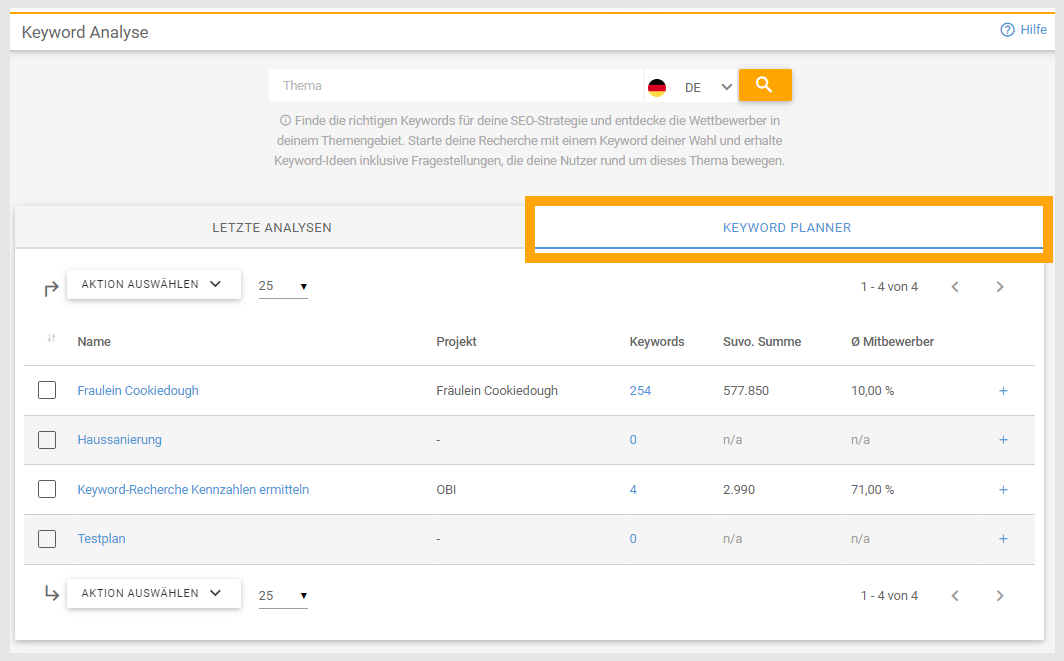Viewport: 1064px width, 661px height.
Task: Click the plus icon for Fraulein Cookiedough row
Action: (x=1003, y=391)
